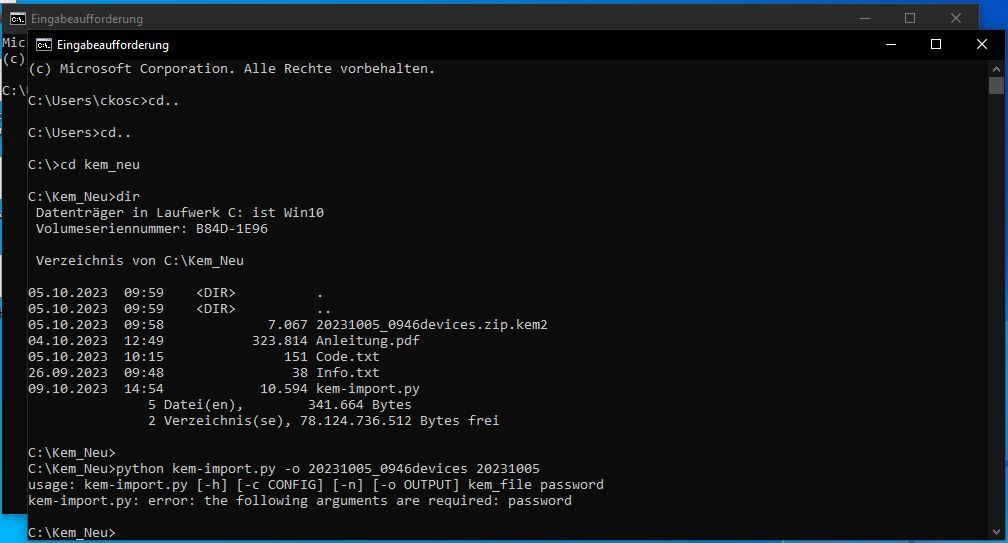Click the front Eingabeaufforderung window cmd icon
Viewport: 1008px width, 543px height.
pyautogui.click(x=44, y=45)
